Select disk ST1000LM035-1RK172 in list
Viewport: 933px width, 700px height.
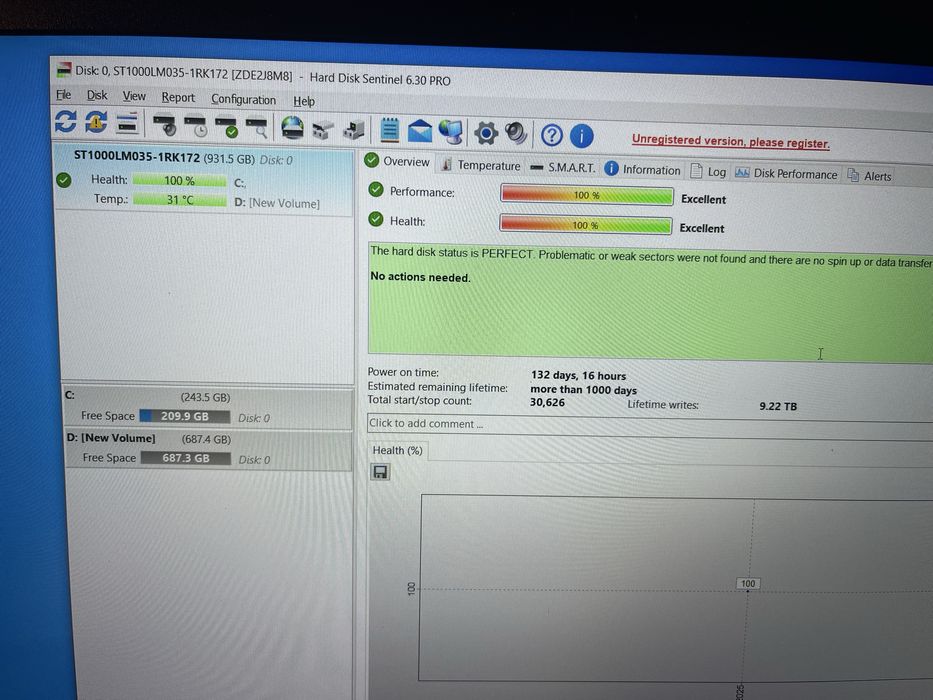pyautogui.click(x=203, y=180)
